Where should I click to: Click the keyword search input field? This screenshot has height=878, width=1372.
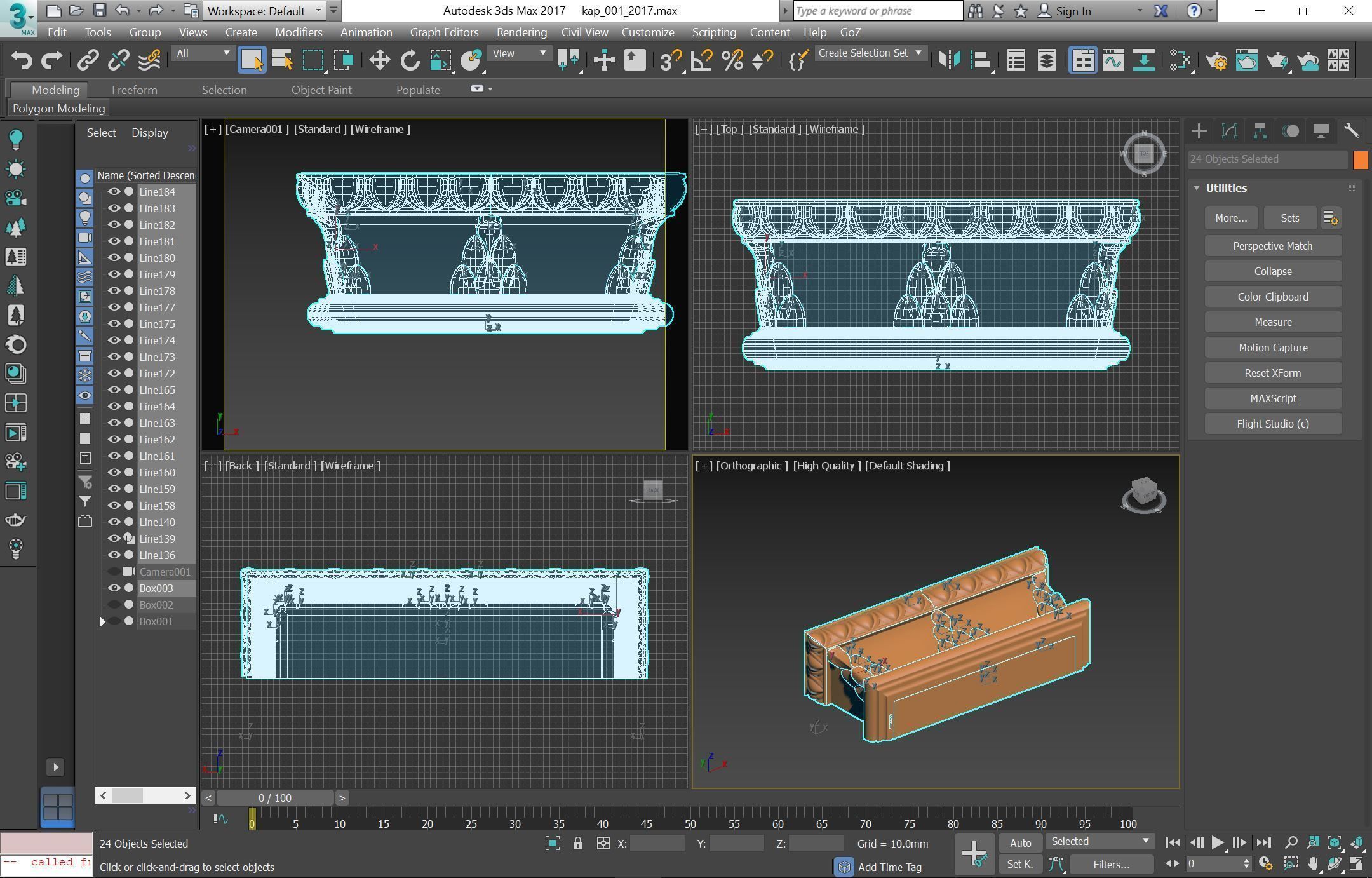coord(878,11)
